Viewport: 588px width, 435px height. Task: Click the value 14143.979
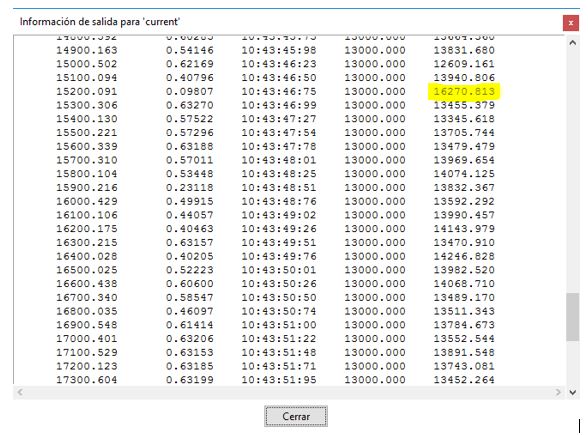(464, 229)
